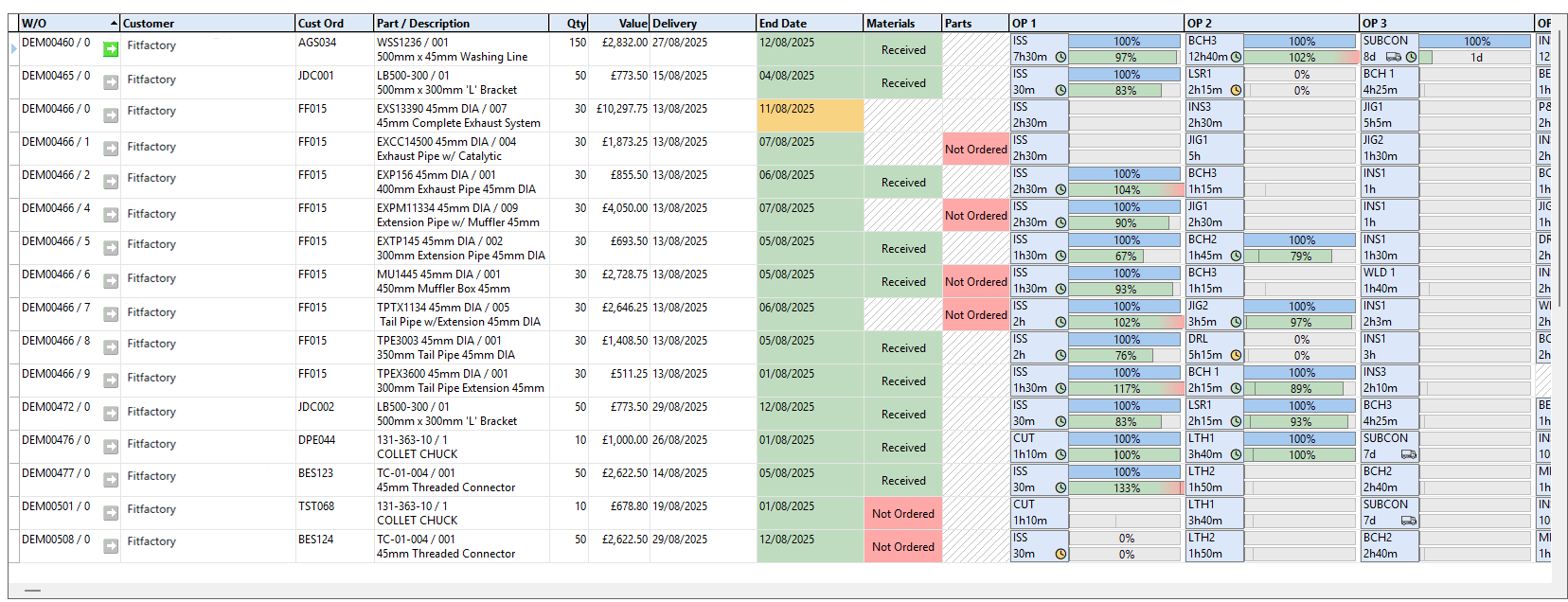Select the row indicator for DEM00460 / 0
Image resolution: width=1568 pixels, height=602 pixels.
[13, 48]
